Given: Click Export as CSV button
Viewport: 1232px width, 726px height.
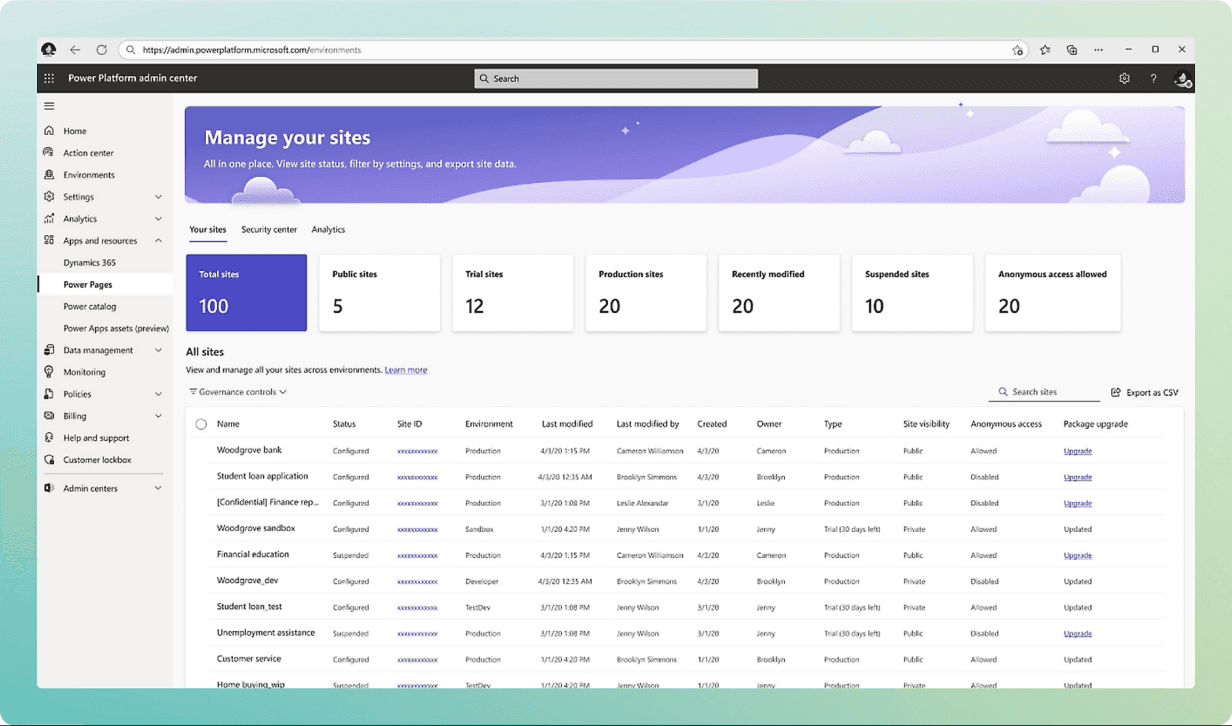Looking at the screenshot, I should tap(1145, 393).
